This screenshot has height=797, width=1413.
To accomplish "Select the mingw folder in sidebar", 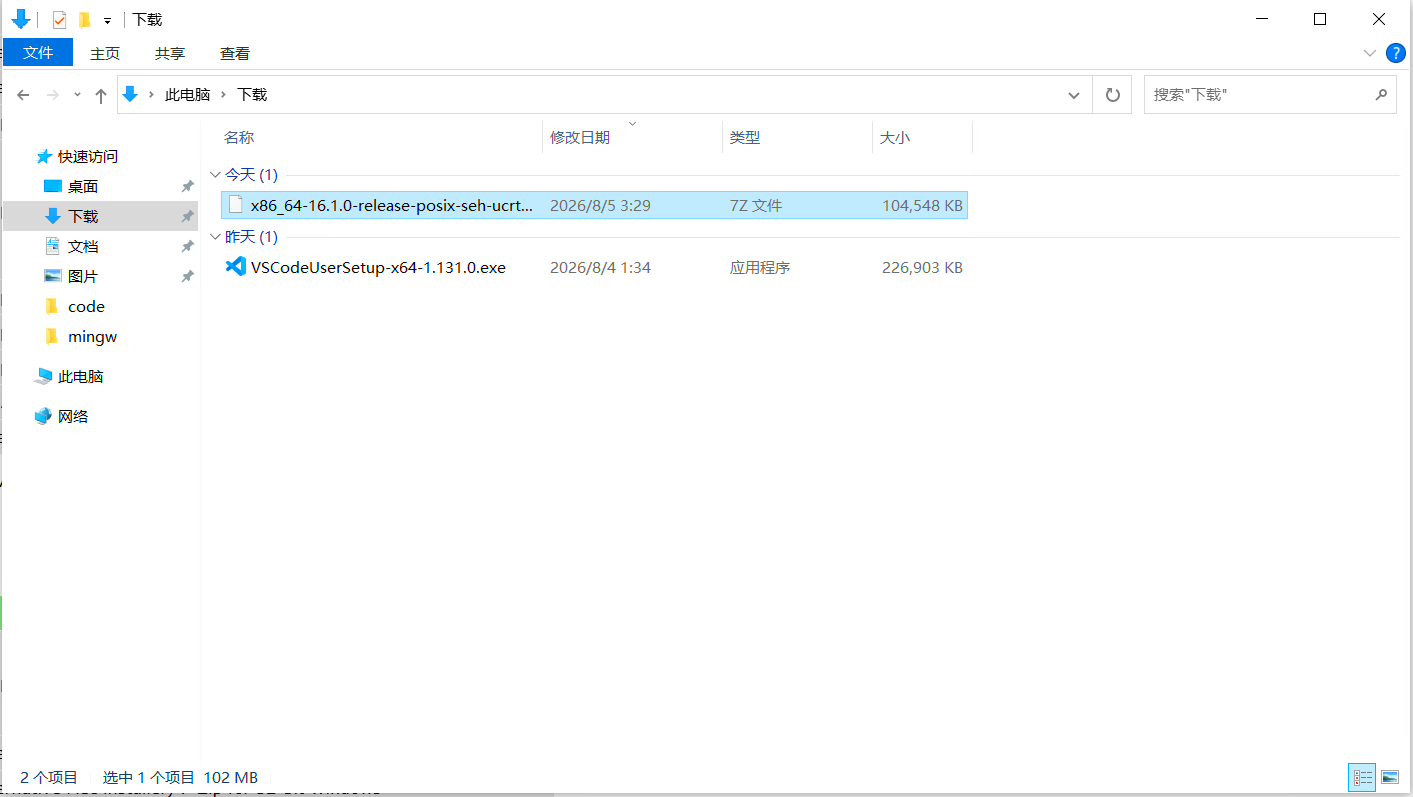I will coord(92,337).
